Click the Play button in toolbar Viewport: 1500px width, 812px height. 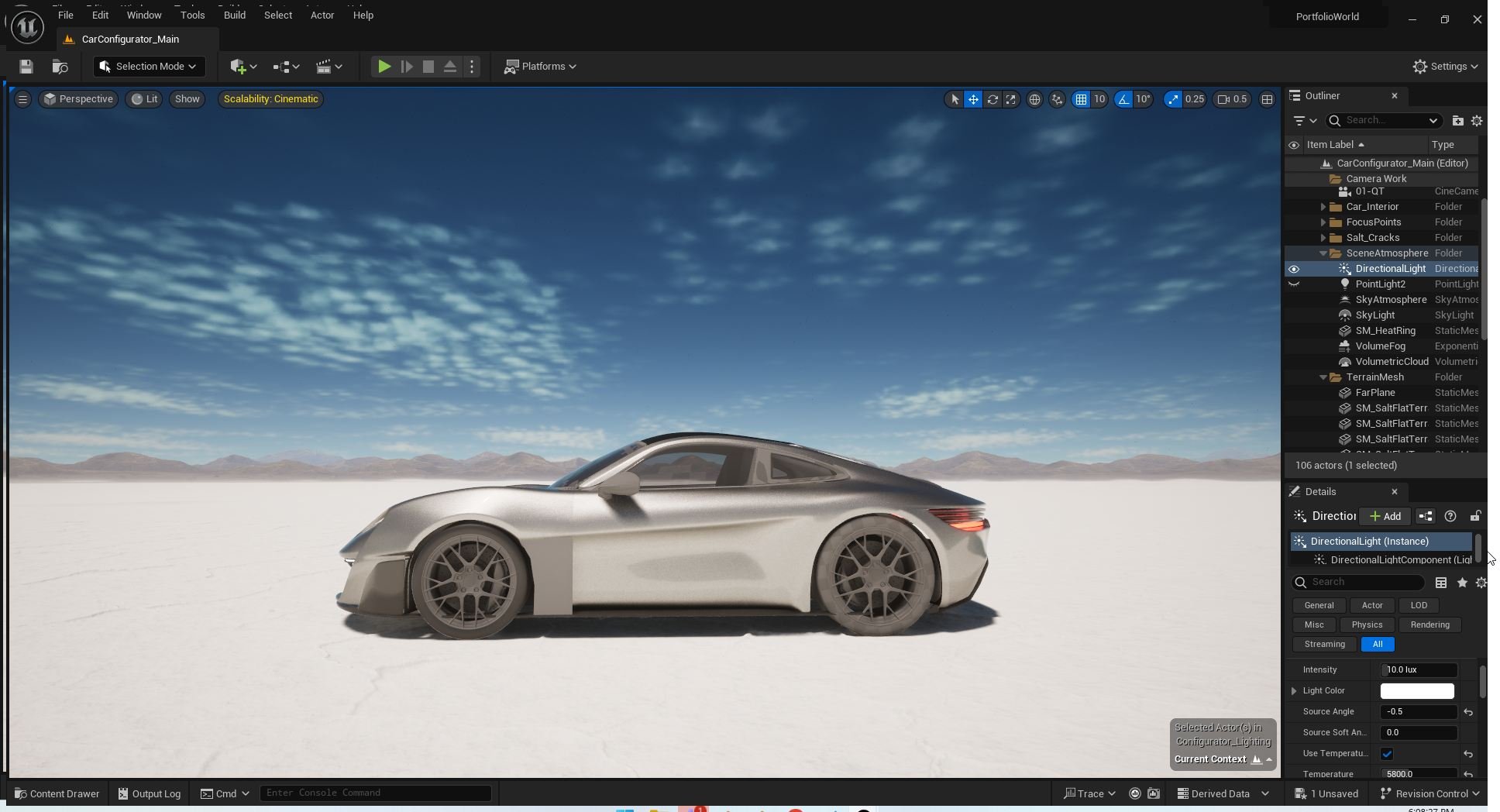click(x=384, y=67)
